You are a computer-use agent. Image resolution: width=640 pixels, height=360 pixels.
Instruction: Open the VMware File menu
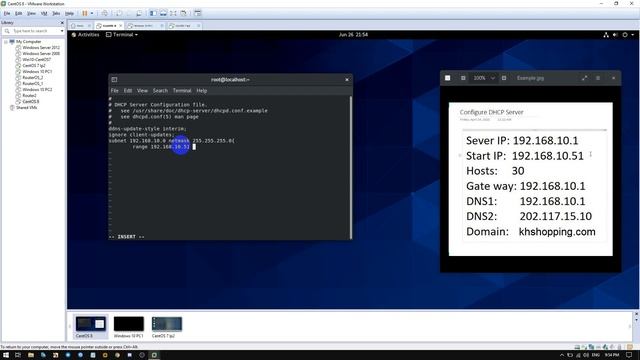tap(7, 13)
